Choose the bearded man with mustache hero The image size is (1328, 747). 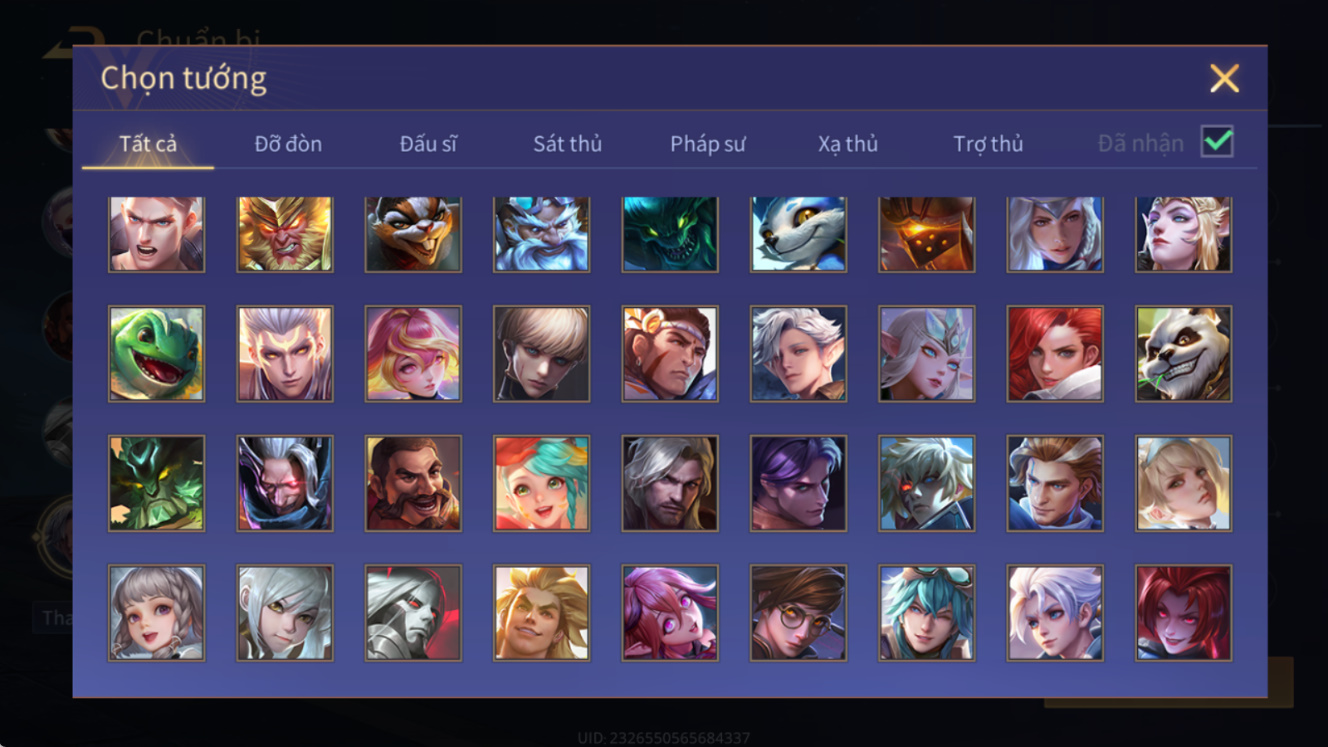[x=413, y=483]
